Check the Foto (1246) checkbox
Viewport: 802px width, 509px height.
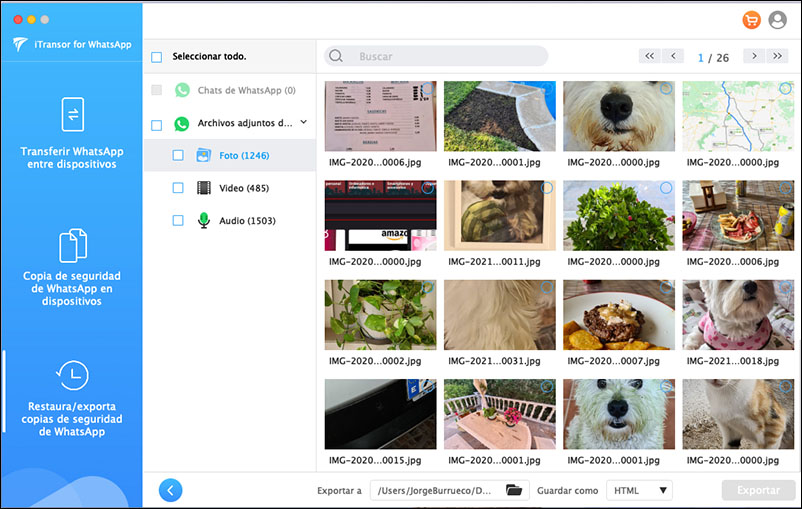178,155
